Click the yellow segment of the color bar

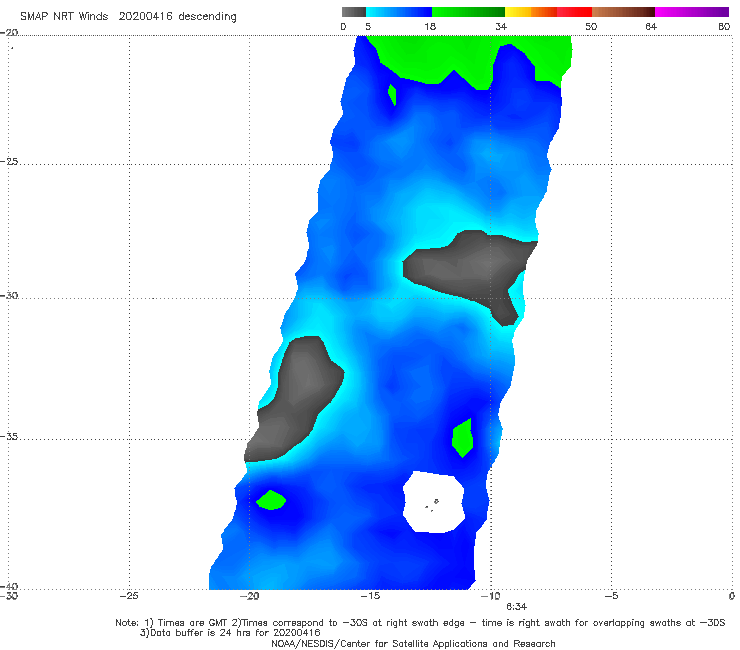pos(518,12)
